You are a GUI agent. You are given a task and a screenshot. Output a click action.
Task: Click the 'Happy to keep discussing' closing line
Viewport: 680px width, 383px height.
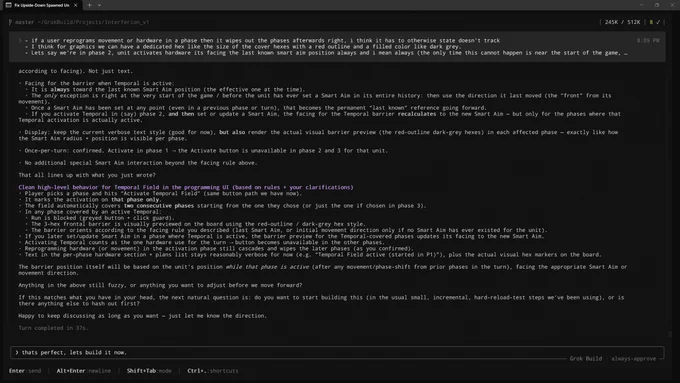coord(143,316)
